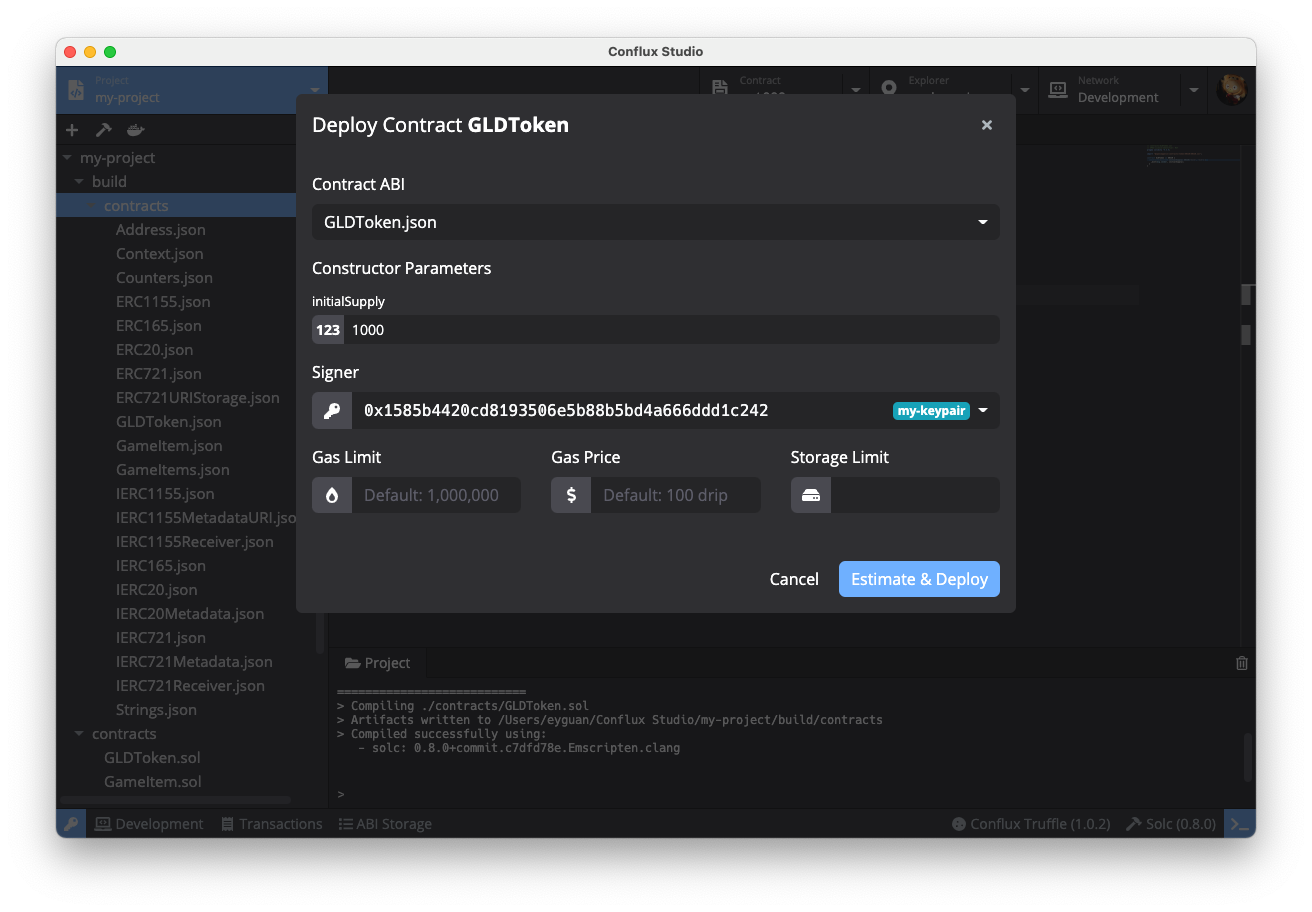
Task: Toggle the terminal icon in status bar
Action: (1240, 824)
